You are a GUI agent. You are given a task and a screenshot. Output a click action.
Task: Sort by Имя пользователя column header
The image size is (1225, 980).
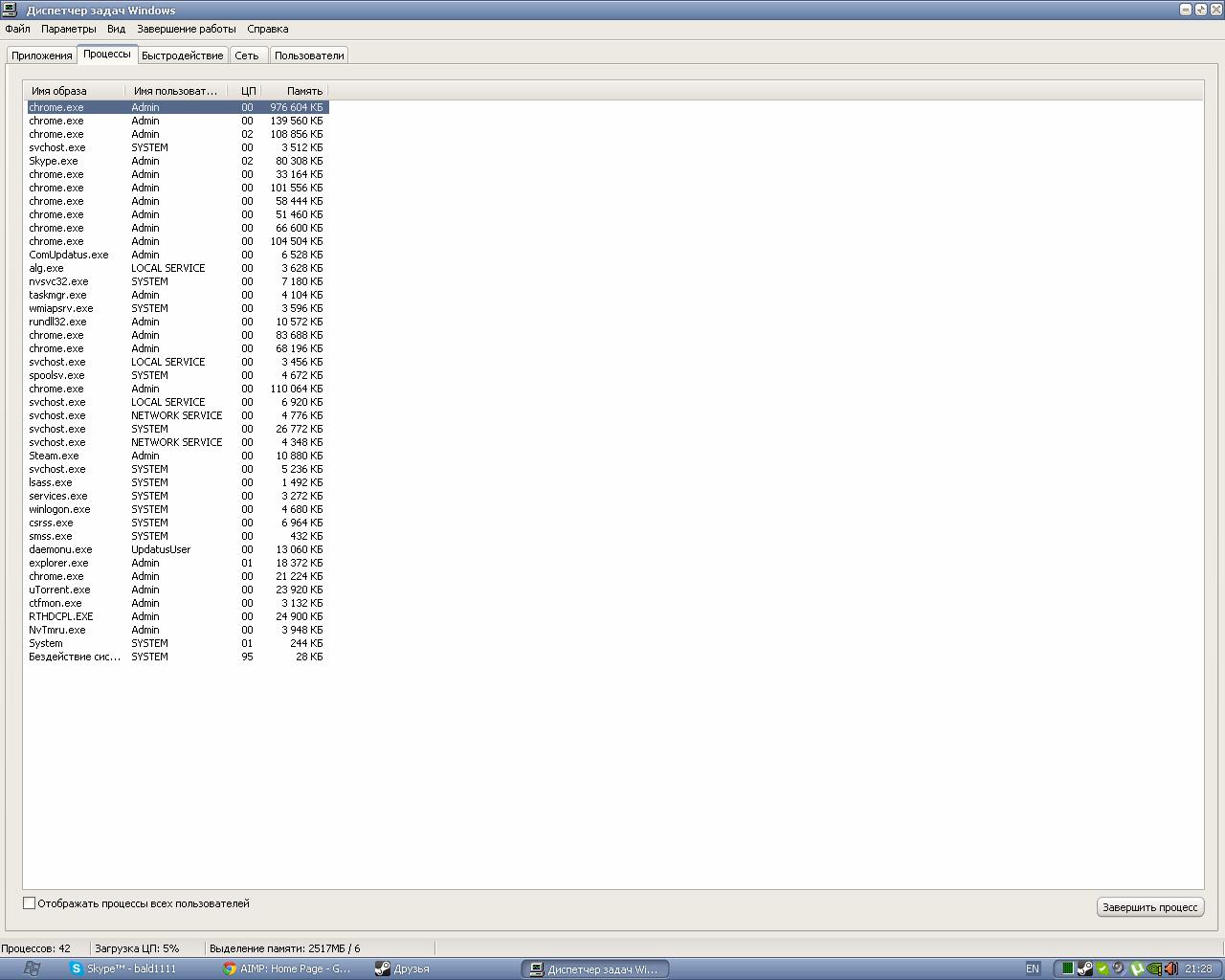coord(176,91)
